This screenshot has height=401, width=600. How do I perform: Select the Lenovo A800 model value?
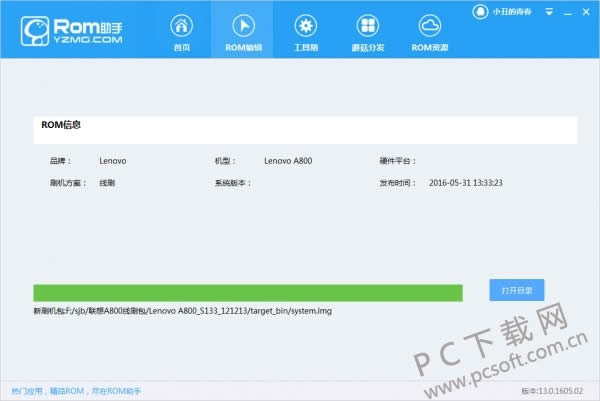coord(288,161)
